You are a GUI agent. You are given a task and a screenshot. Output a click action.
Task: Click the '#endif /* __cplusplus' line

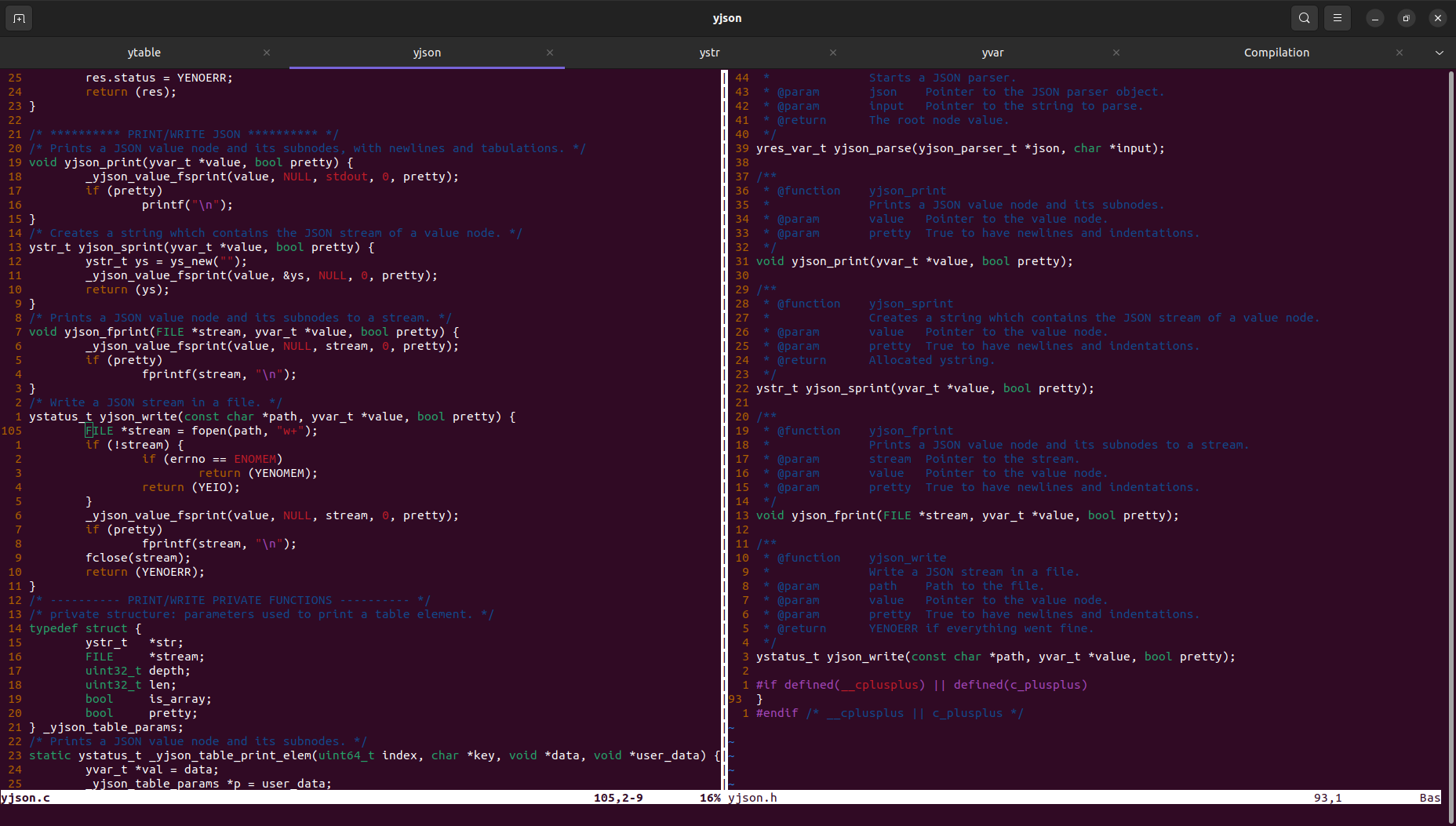(x=890, y=713)
